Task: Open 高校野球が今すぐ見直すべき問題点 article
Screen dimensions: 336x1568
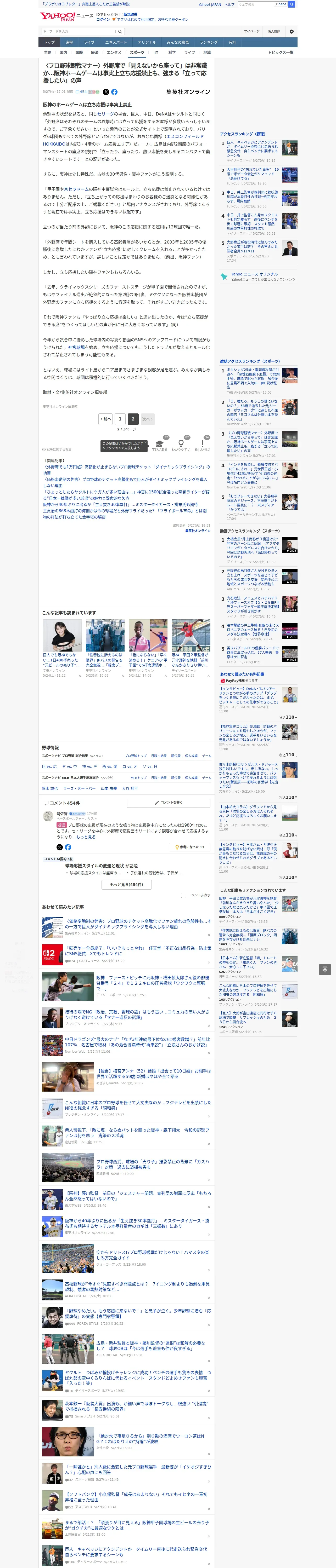Action: pyautogui.click(x=137, y=1286)
